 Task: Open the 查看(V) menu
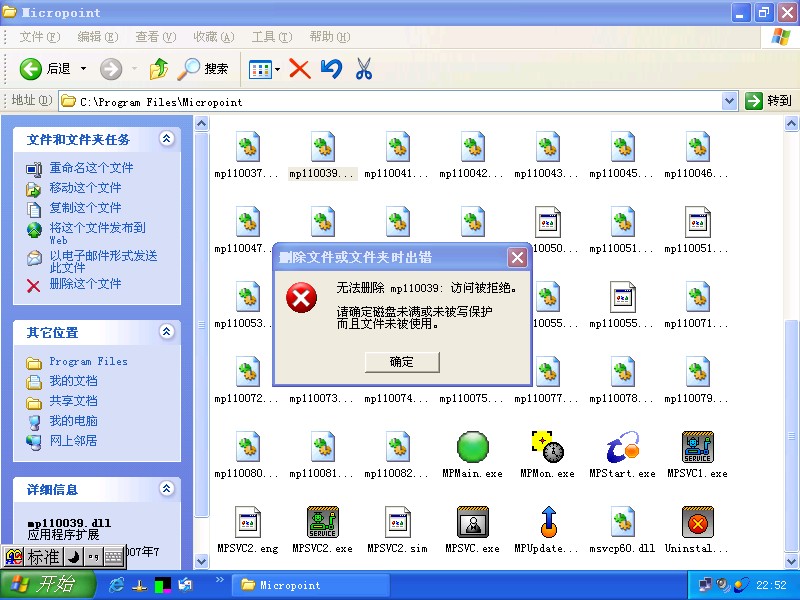(x=155, y=37)
